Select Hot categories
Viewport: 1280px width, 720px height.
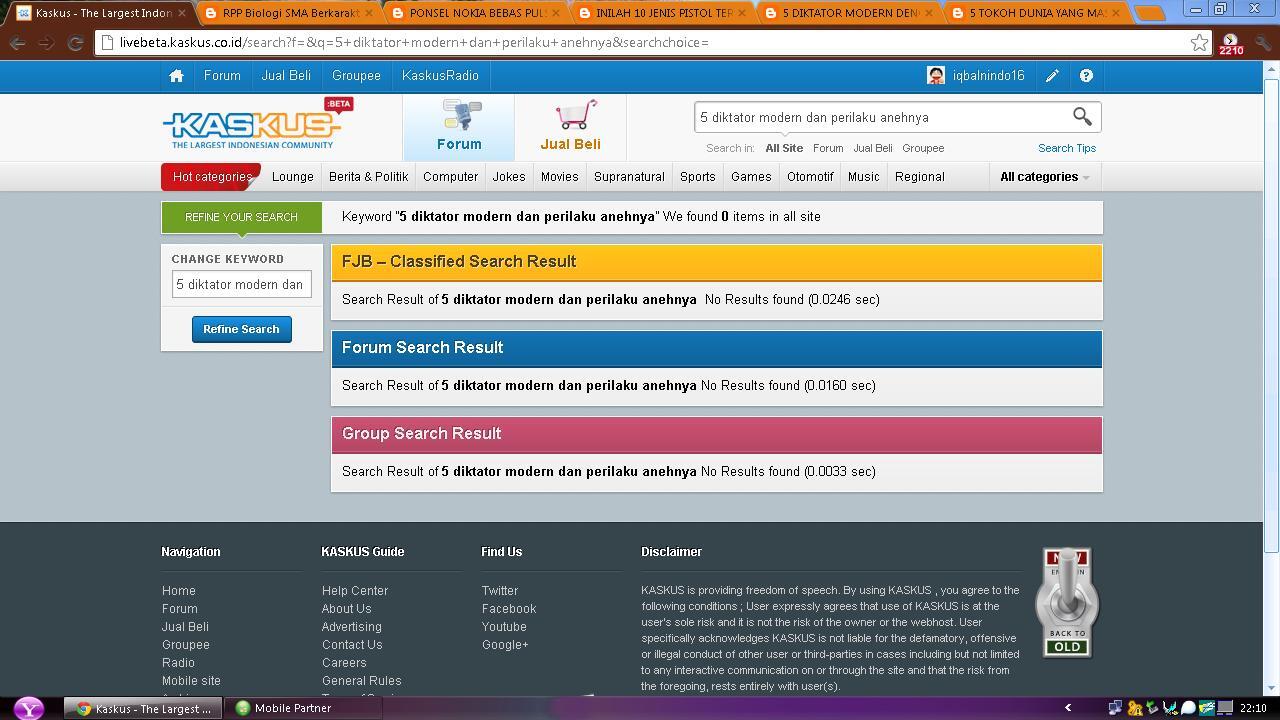pyautogui.click(x=211, y=177)
